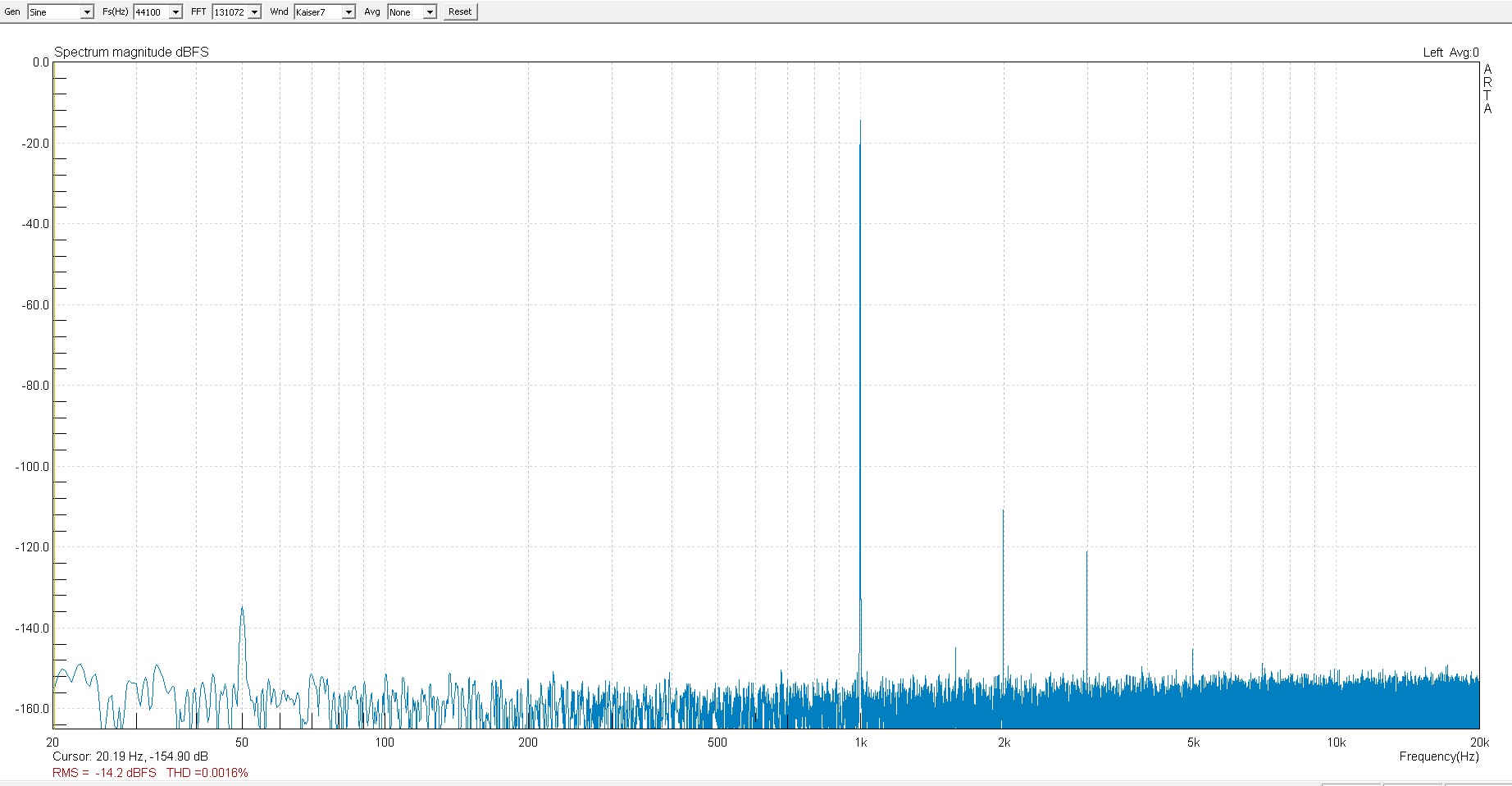Click the RMS = -14.2 dBFS readout
1512x786 pixels.
click(104, 773)
